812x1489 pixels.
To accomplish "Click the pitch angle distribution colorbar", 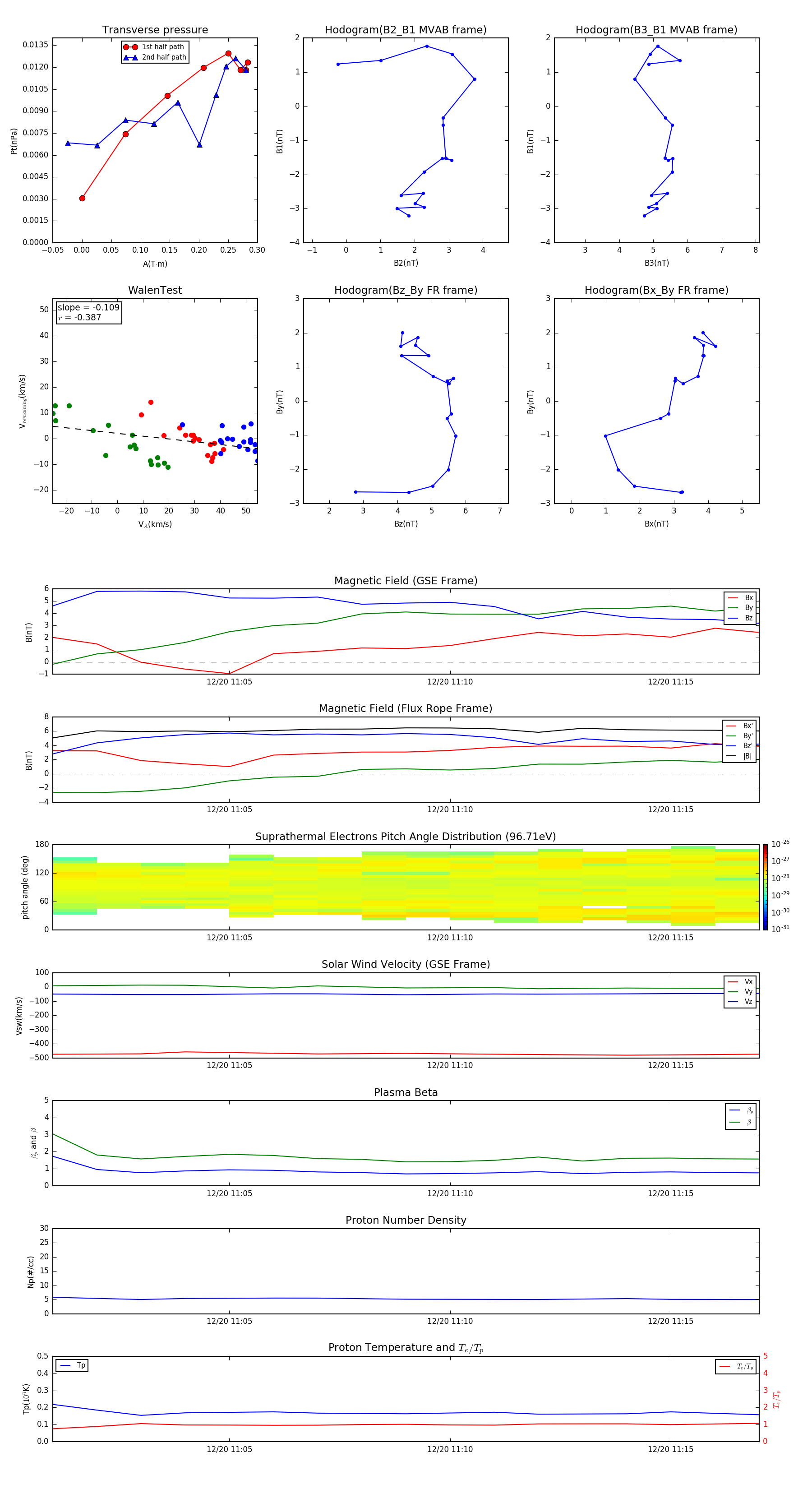I will tap(765, 887).
